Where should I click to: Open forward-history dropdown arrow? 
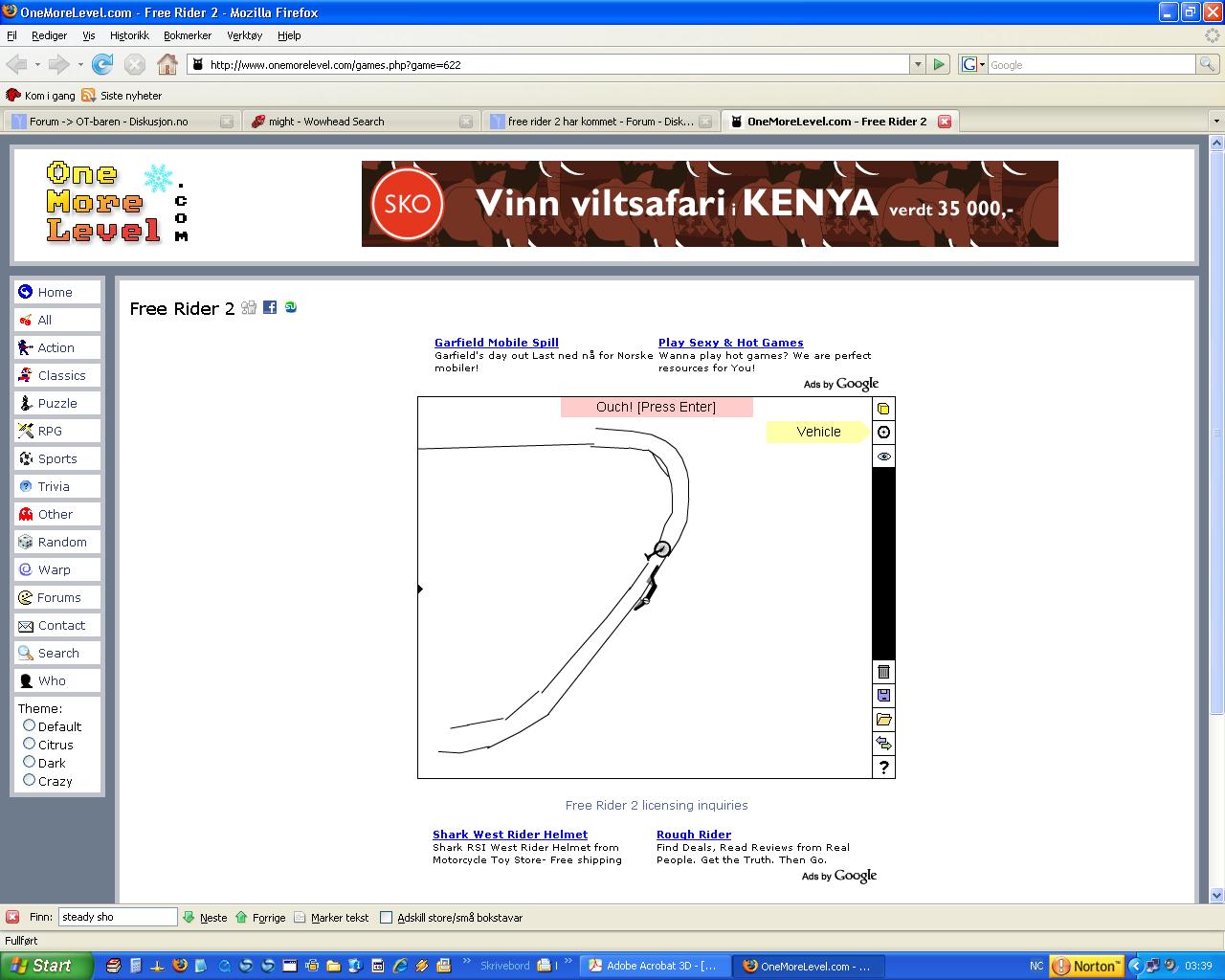(x=80, y=65)
